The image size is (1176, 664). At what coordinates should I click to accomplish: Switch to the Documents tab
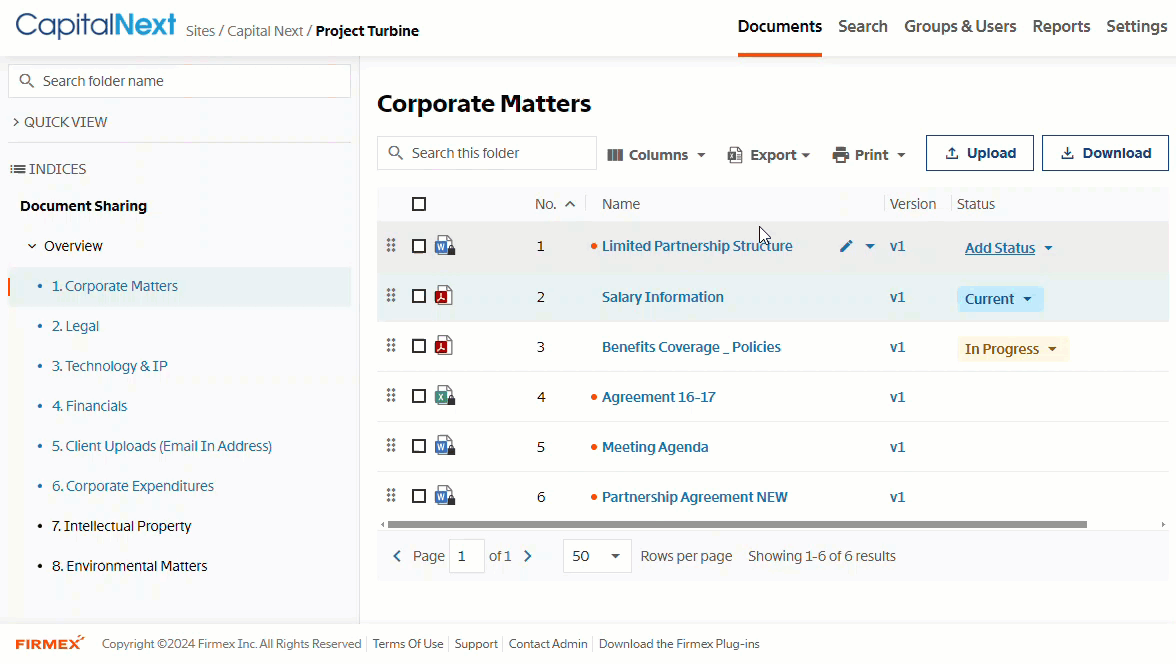(780, 26)
